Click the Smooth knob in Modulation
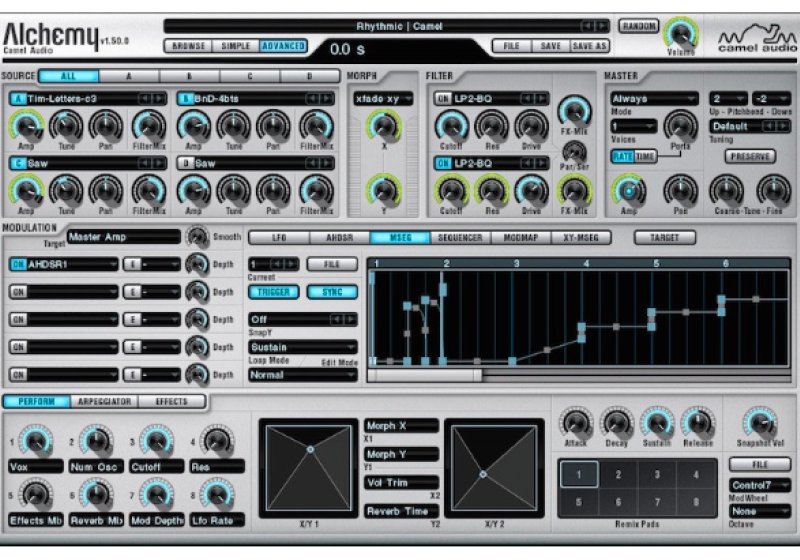 point(198,237)
